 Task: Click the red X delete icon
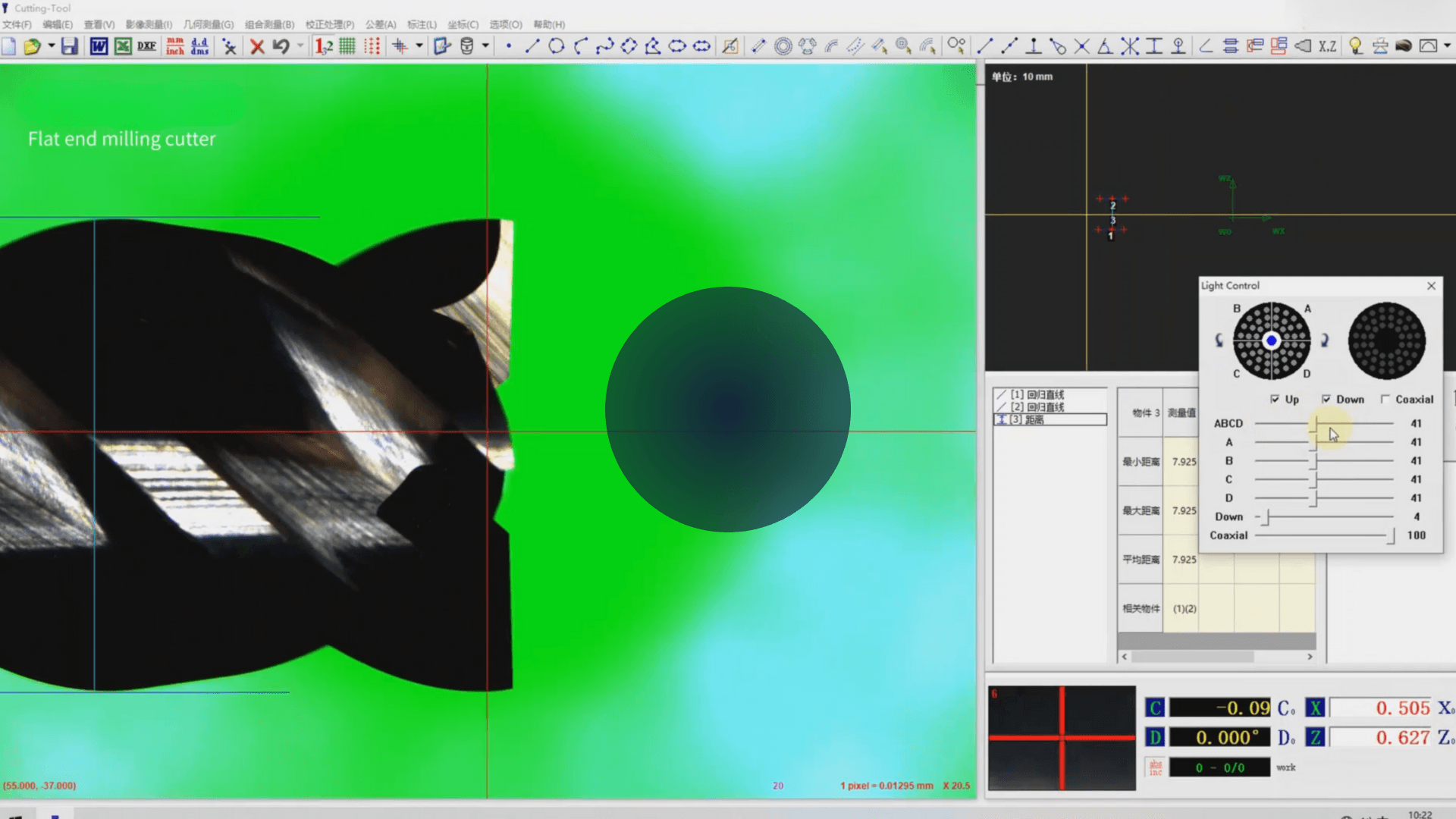(257, 46)
